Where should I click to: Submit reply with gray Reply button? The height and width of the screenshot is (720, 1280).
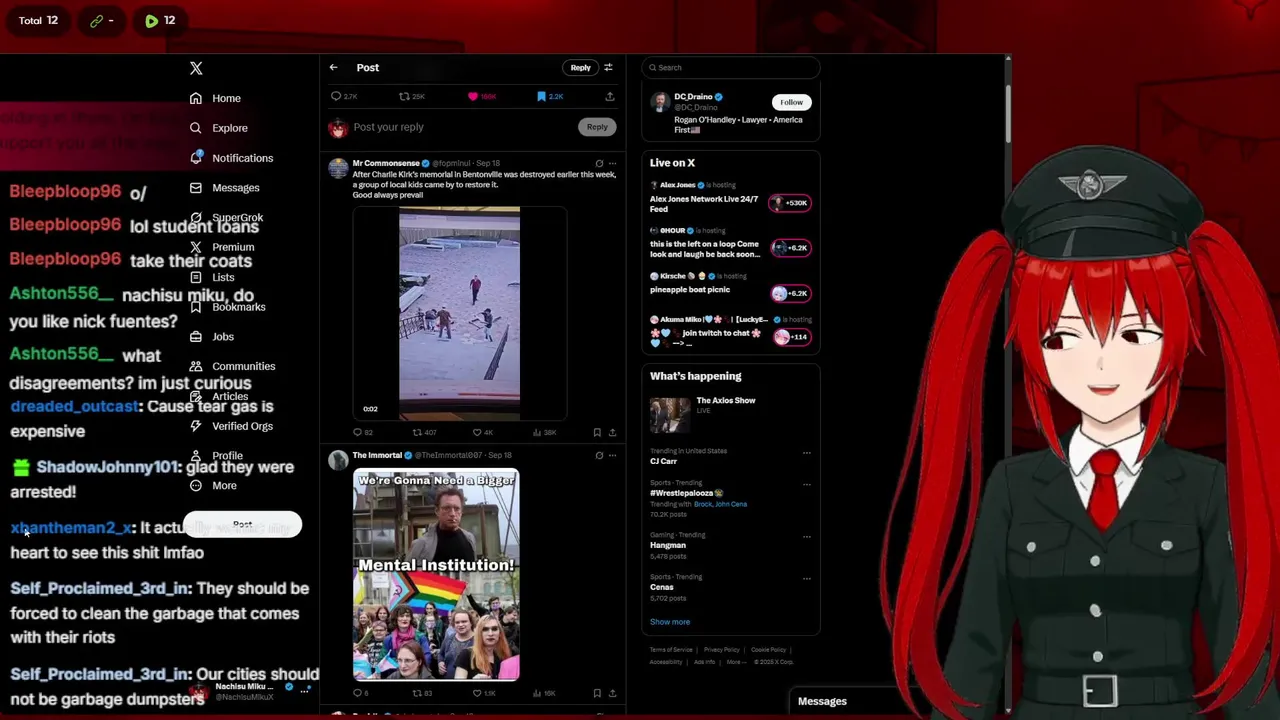[597, 127]
